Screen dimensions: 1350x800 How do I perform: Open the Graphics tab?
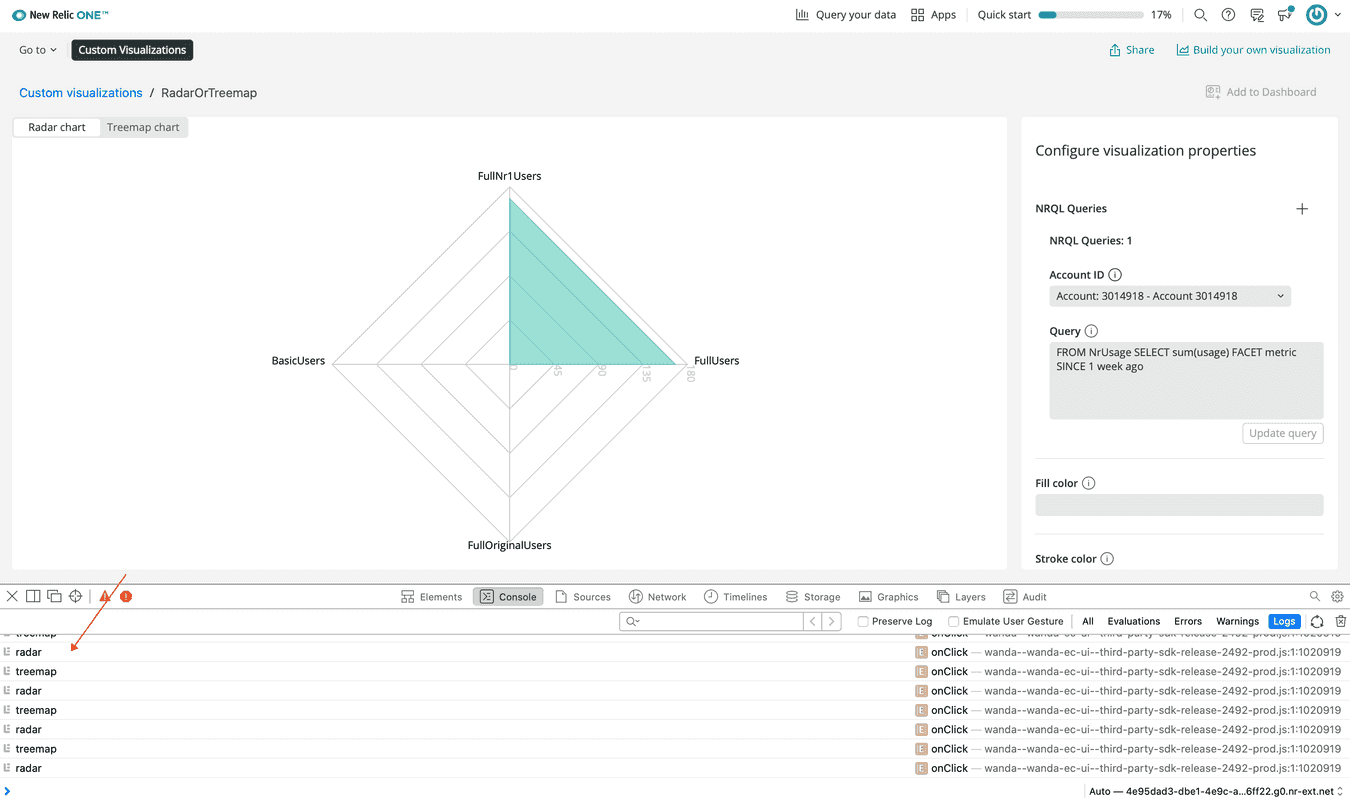tap(889, 597)
